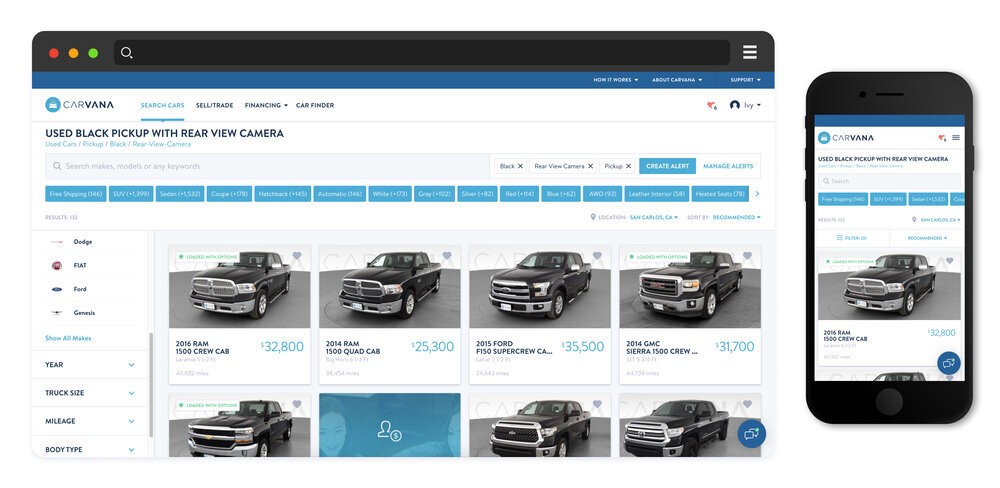Show more filter chips with the right chevron
Image resolution: width=1000 pixels, height=488 pixels.
click(757, 194)
